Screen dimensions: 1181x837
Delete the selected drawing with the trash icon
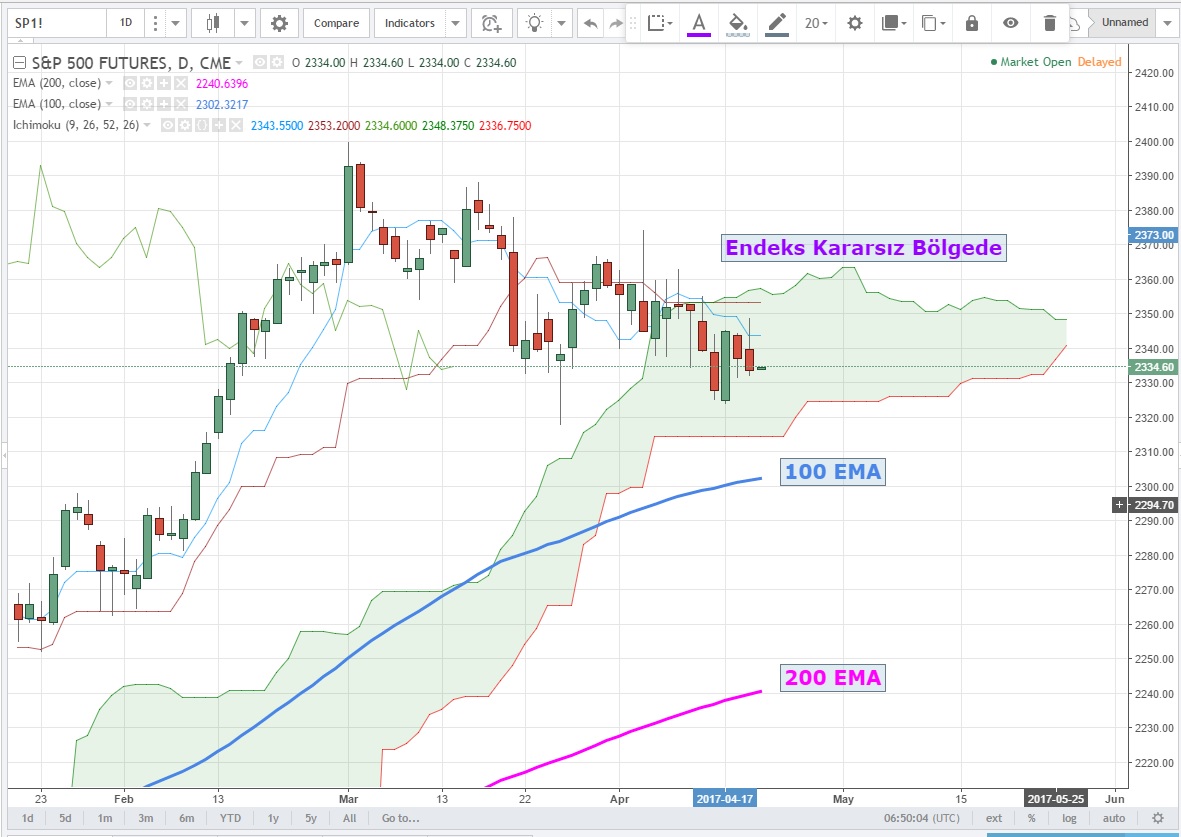click(1049, 23)
